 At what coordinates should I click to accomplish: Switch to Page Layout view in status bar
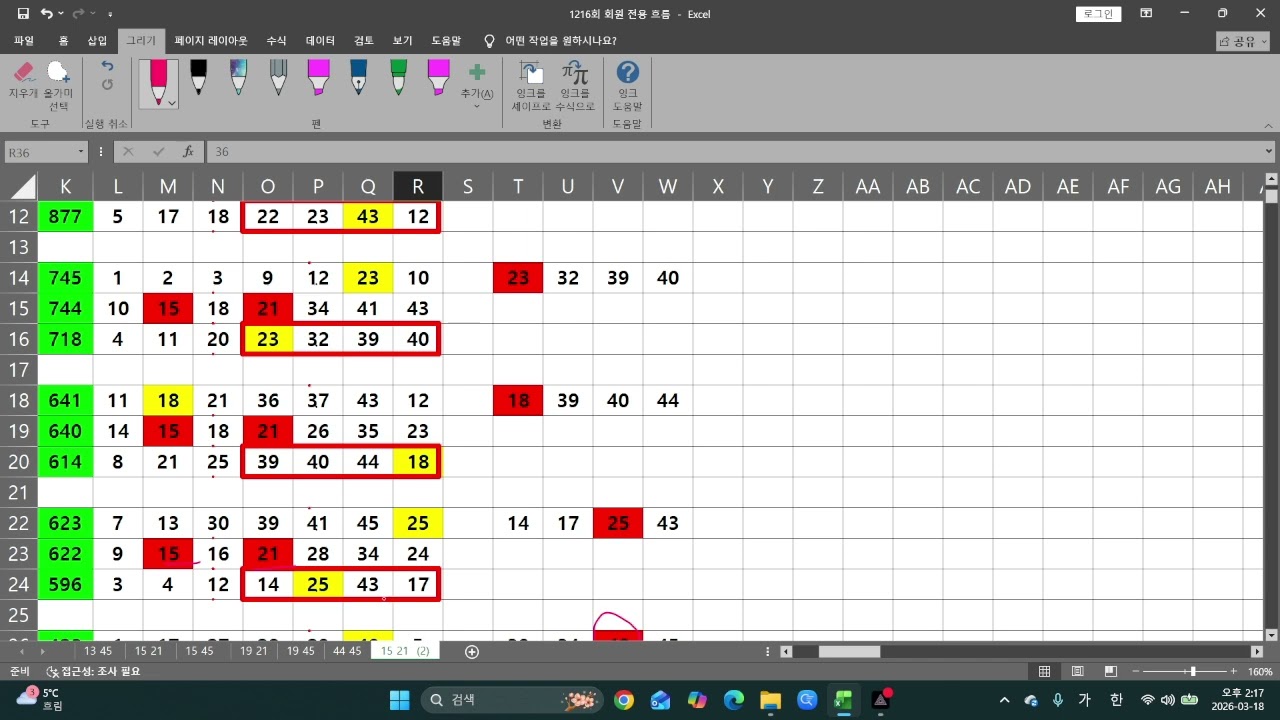1078,672
